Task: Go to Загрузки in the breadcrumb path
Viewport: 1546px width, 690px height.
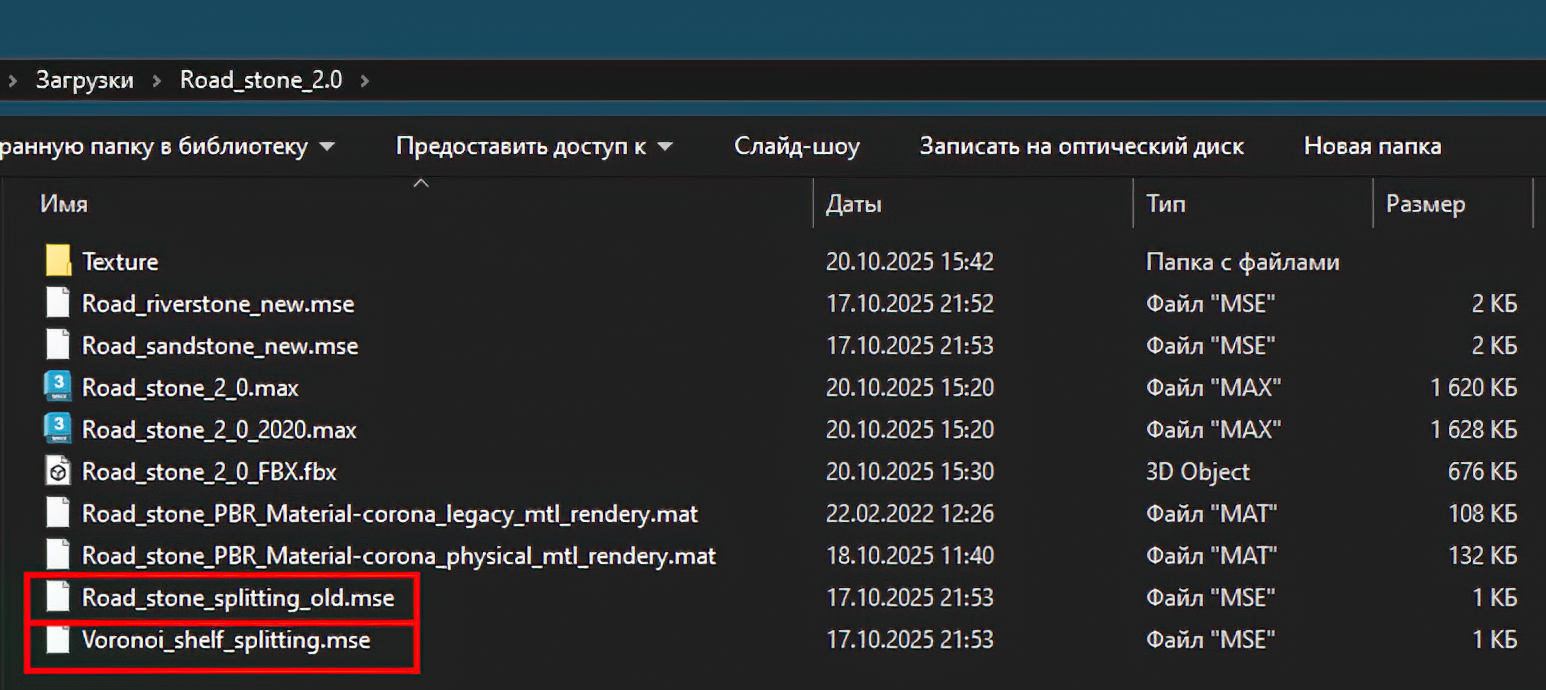Action: (84, 80)
